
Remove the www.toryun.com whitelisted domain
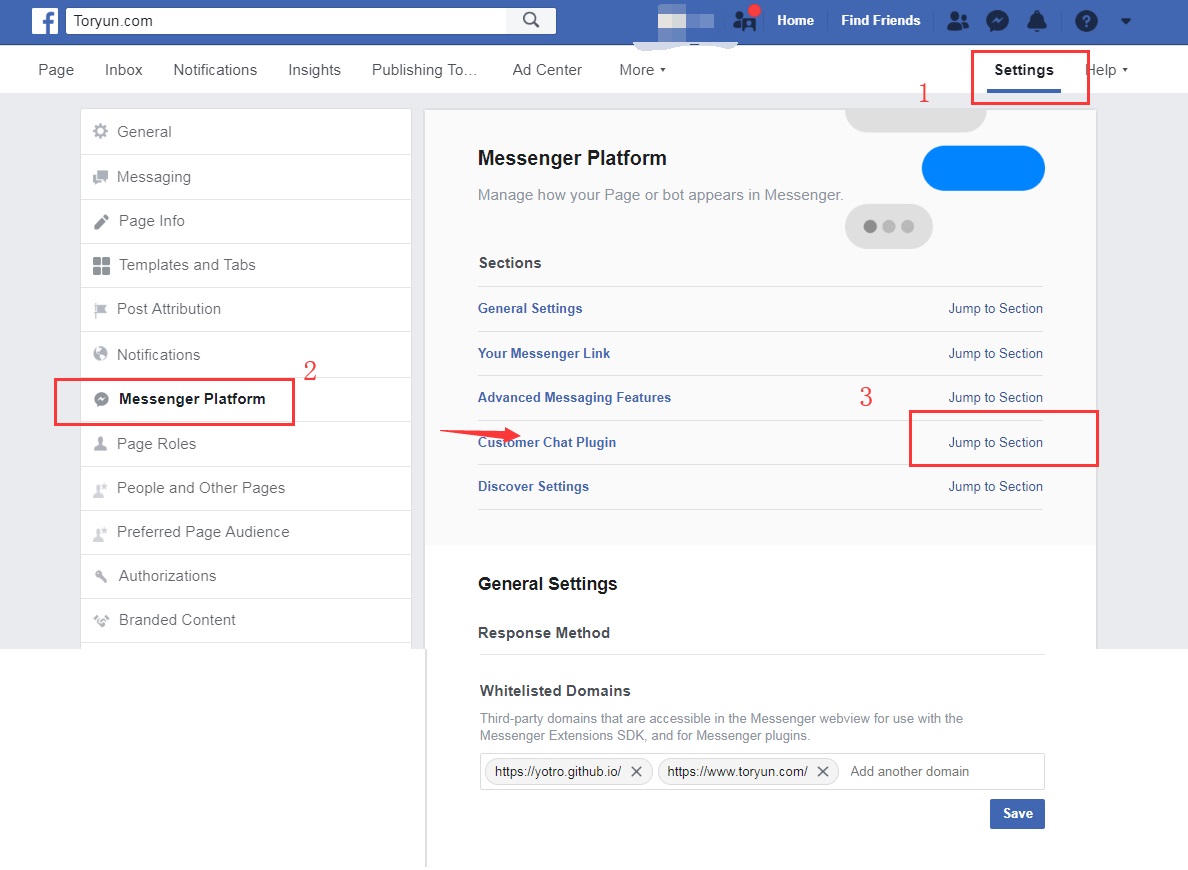click(x=823, y=771)
